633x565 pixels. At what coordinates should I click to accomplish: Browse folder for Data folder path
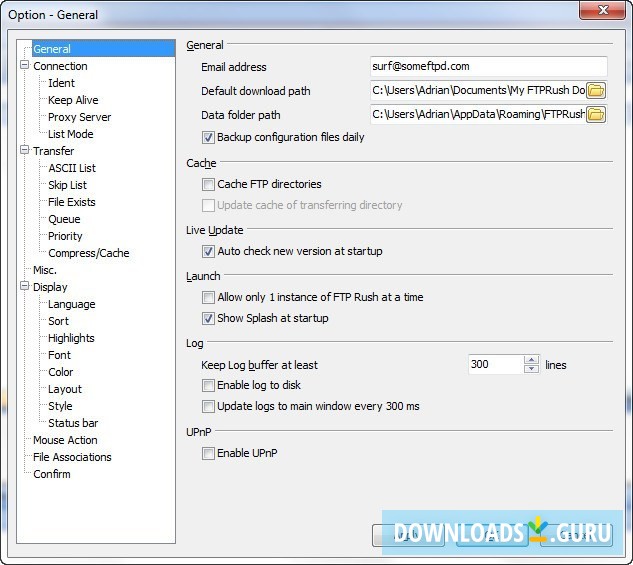point(596,115)
